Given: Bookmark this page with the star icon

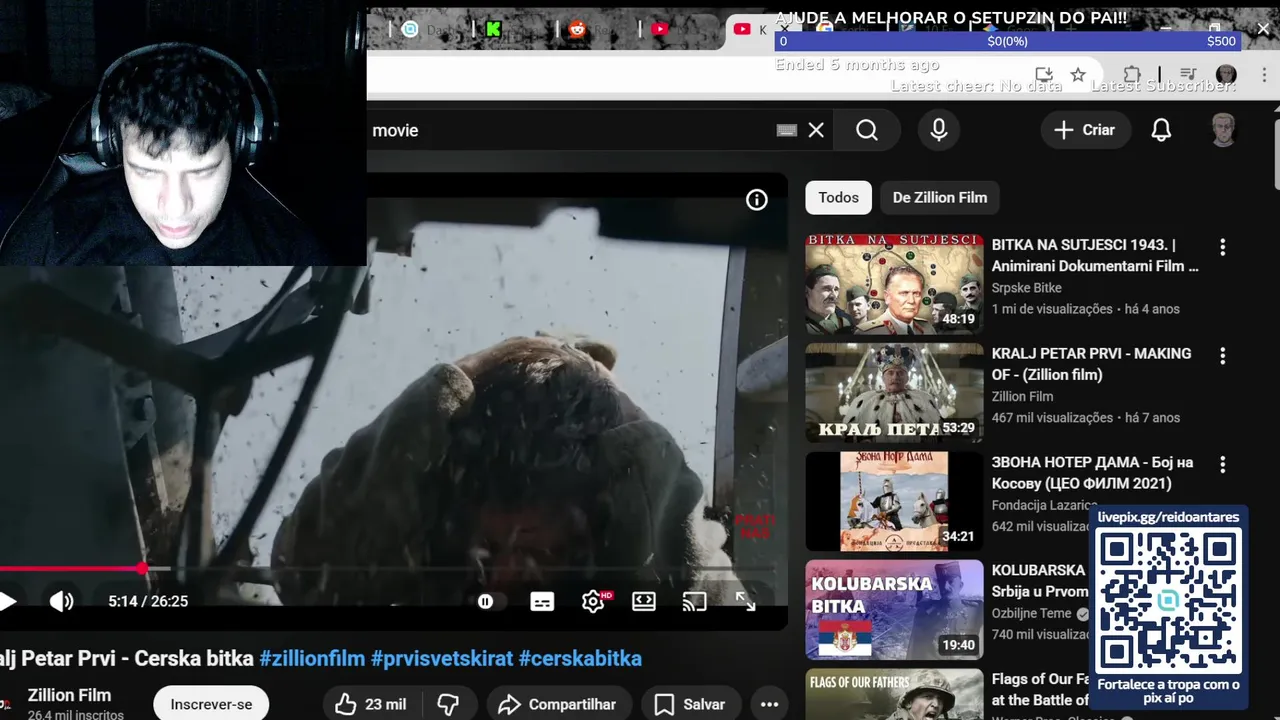Looking at the screenshot, I should click(1078, 75).
